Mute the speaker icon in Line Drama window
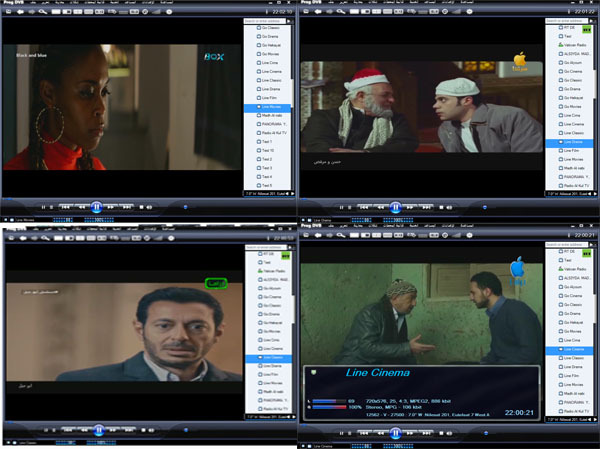Viewport: 600px width, 449px height. click(x=449, y=207)
